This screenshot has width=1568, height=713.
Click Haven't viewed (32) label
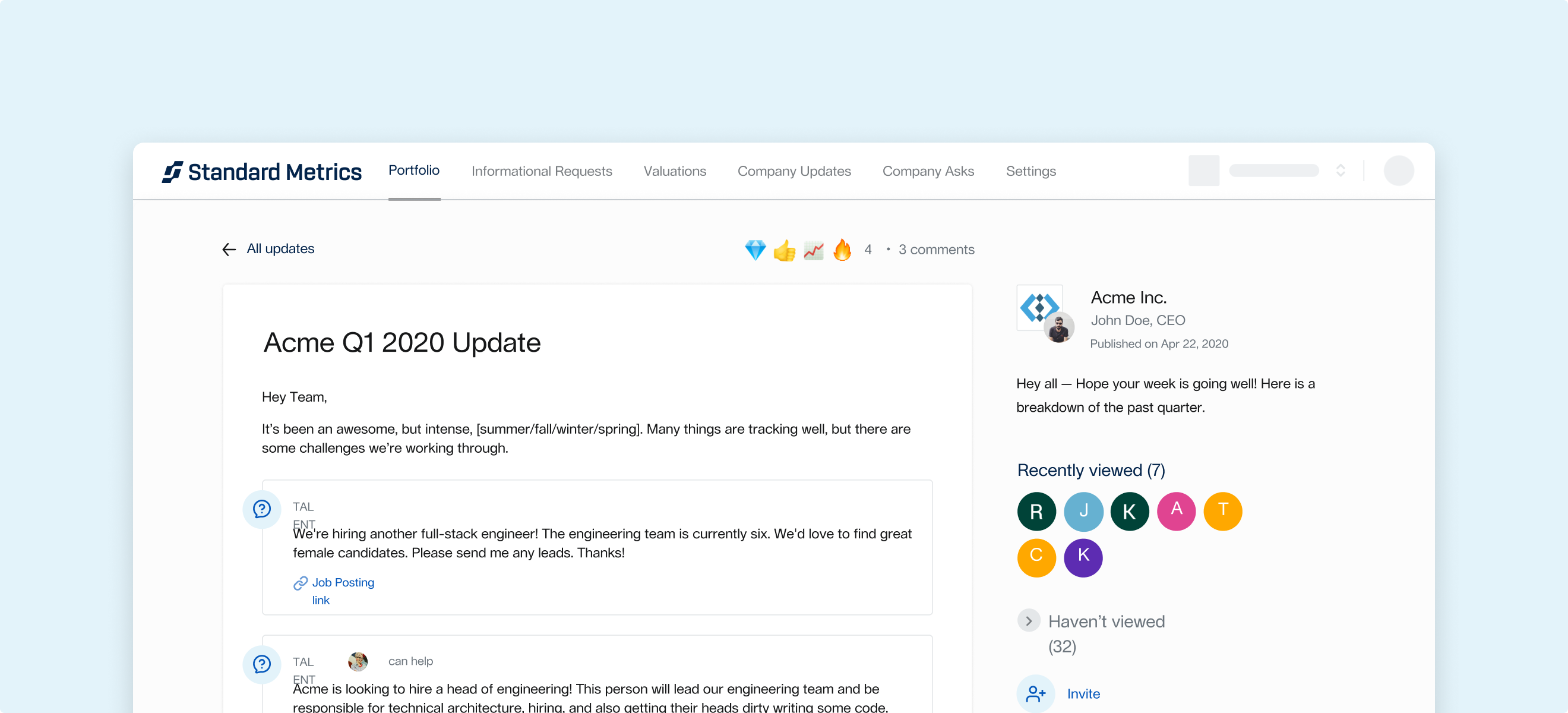pyautogui.click(x=1106, y=633)
